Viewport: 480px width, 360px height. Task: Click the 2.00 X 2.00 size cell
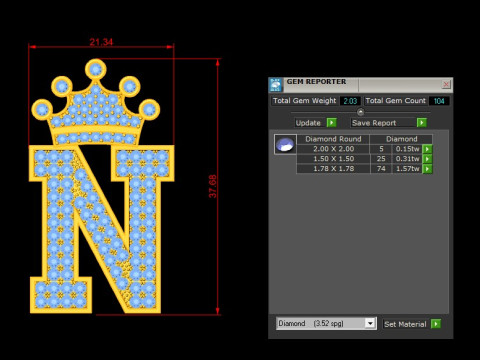[x=333, y=149]
